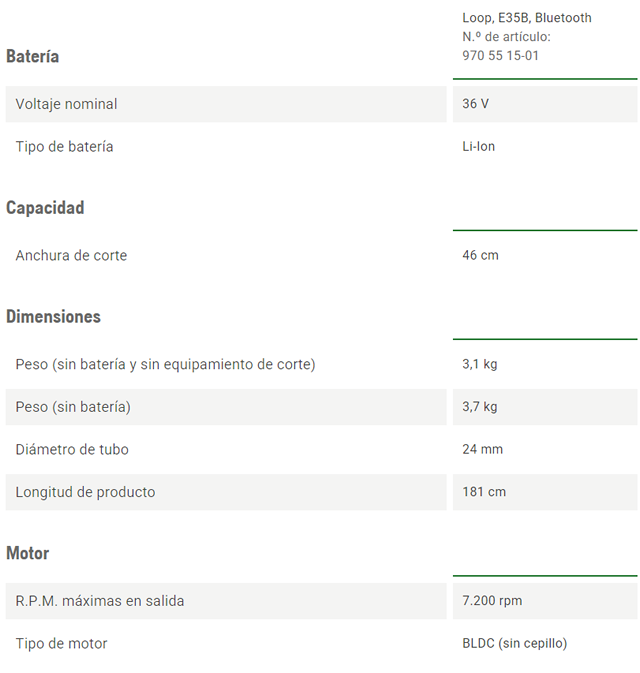Screen dimensions: 640x673
Task: Click article number 970 55 15-01
Action: point(500,55)
